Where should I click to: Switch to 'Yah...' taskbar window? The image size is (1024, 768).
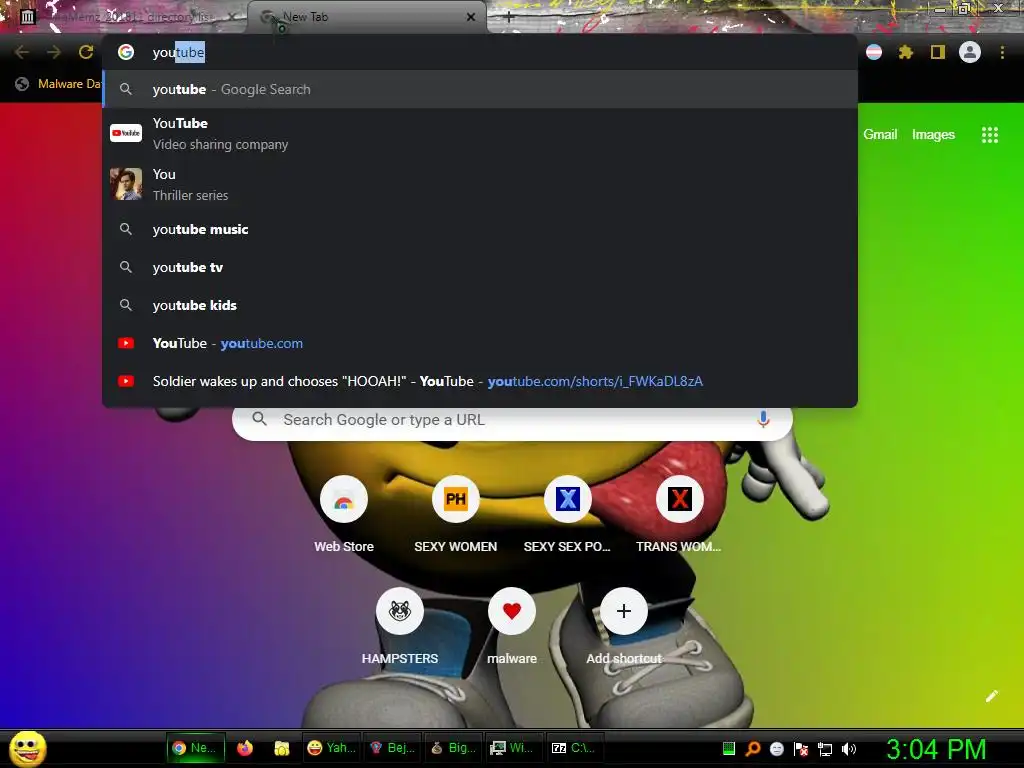pyautogui.click(x=332, y=748)
